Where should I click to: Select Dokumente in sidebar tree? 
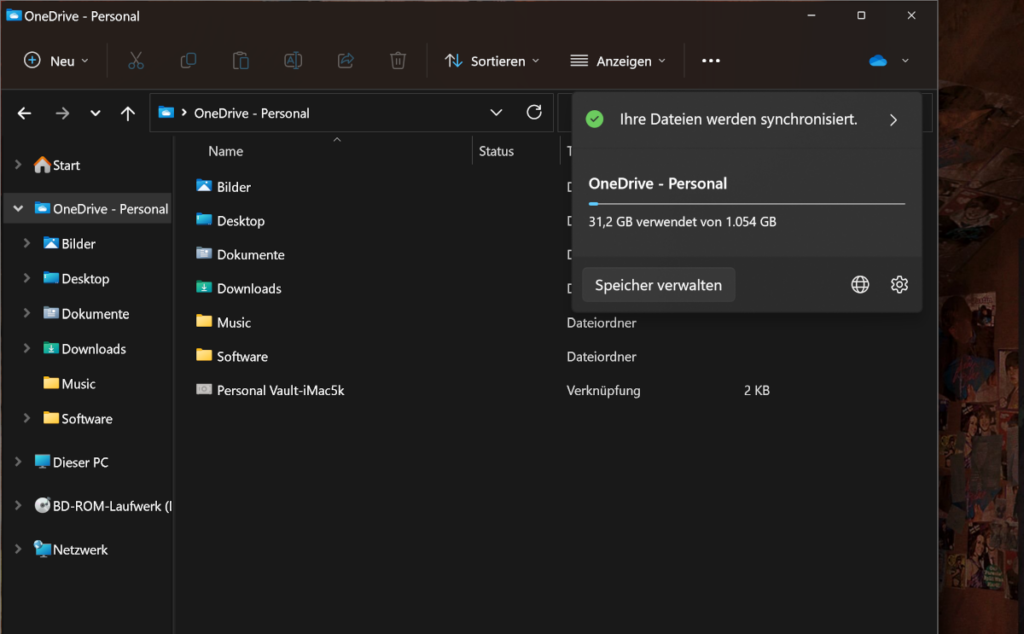point(95,313)
